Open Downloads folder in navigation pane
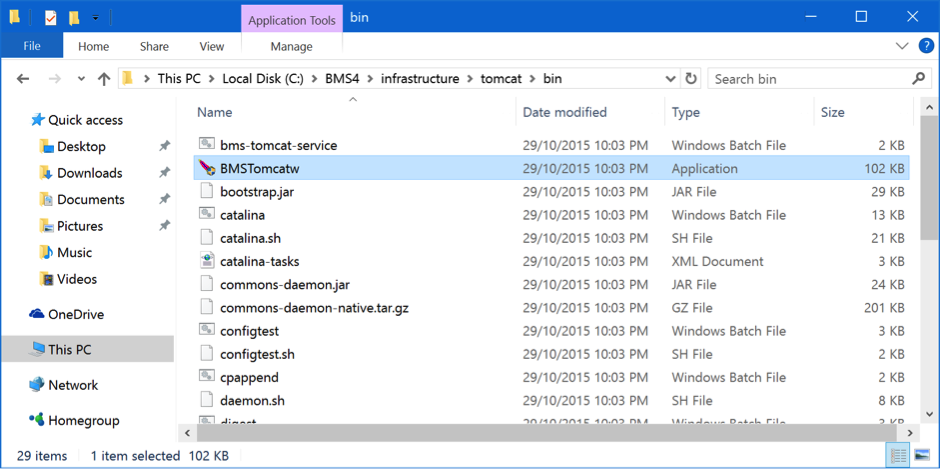941x469 pixels. click(89, 173)
